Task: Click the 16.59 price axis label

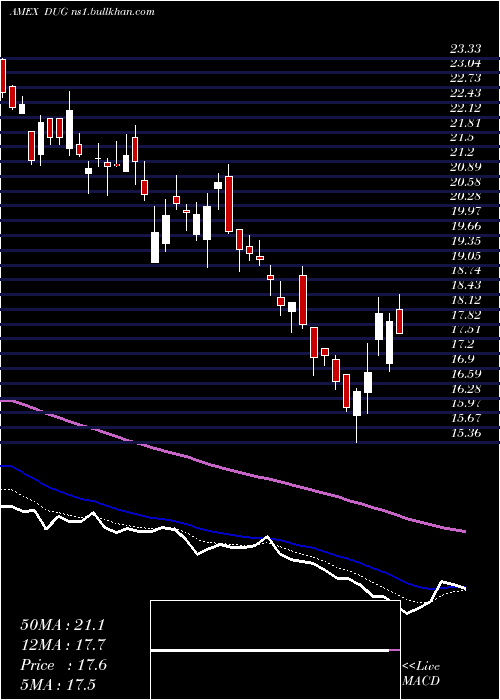Action: click(466, 374)
